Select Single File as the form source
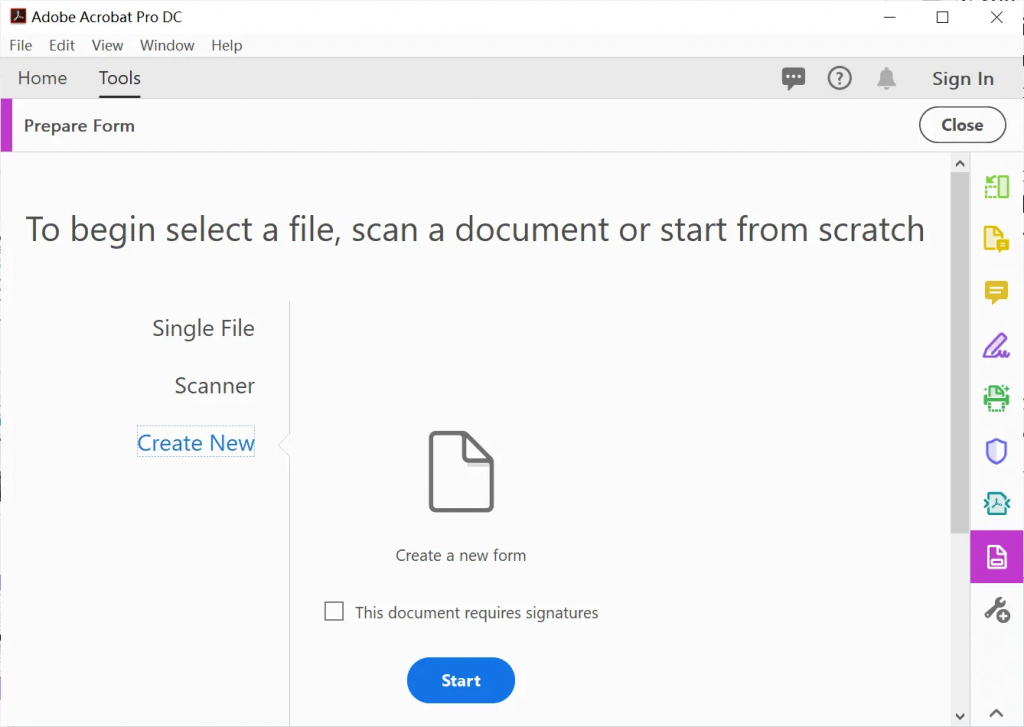Viewport: 1024px width, 727px height. [203, 328]
